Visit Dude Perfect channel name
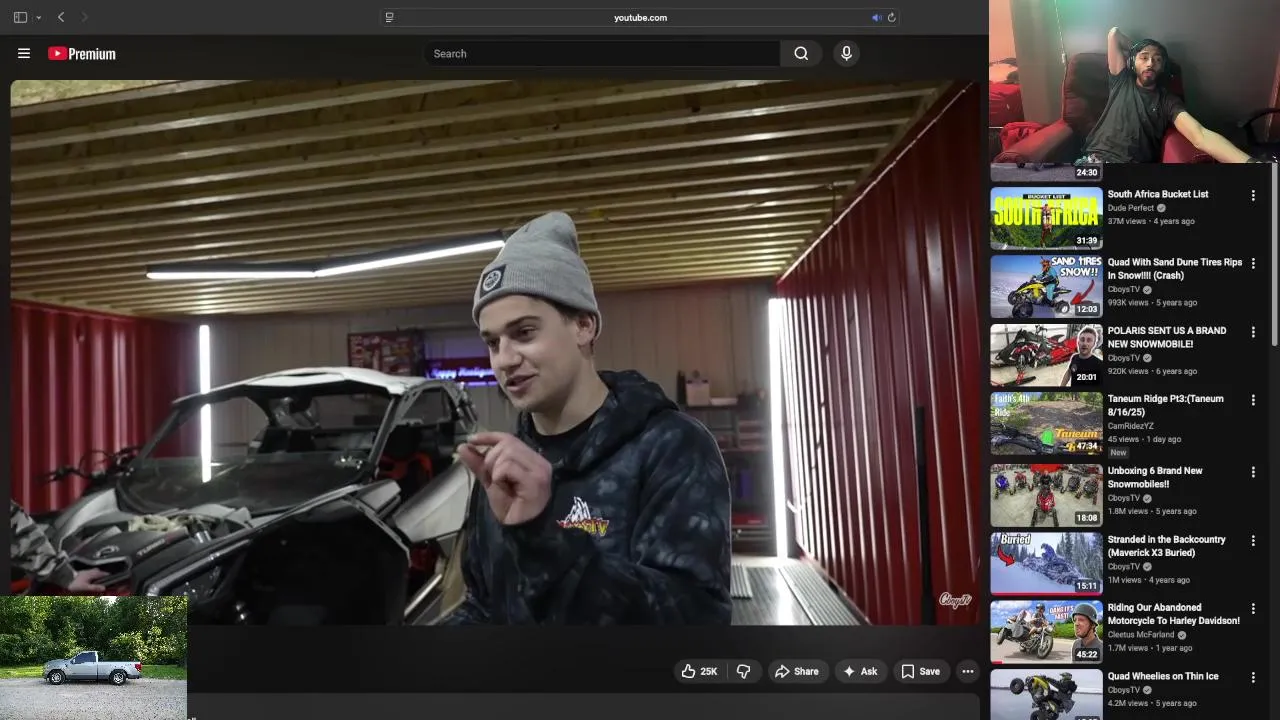The width and height of the screenshot is (1280, 720). (x=1131, y=208)
